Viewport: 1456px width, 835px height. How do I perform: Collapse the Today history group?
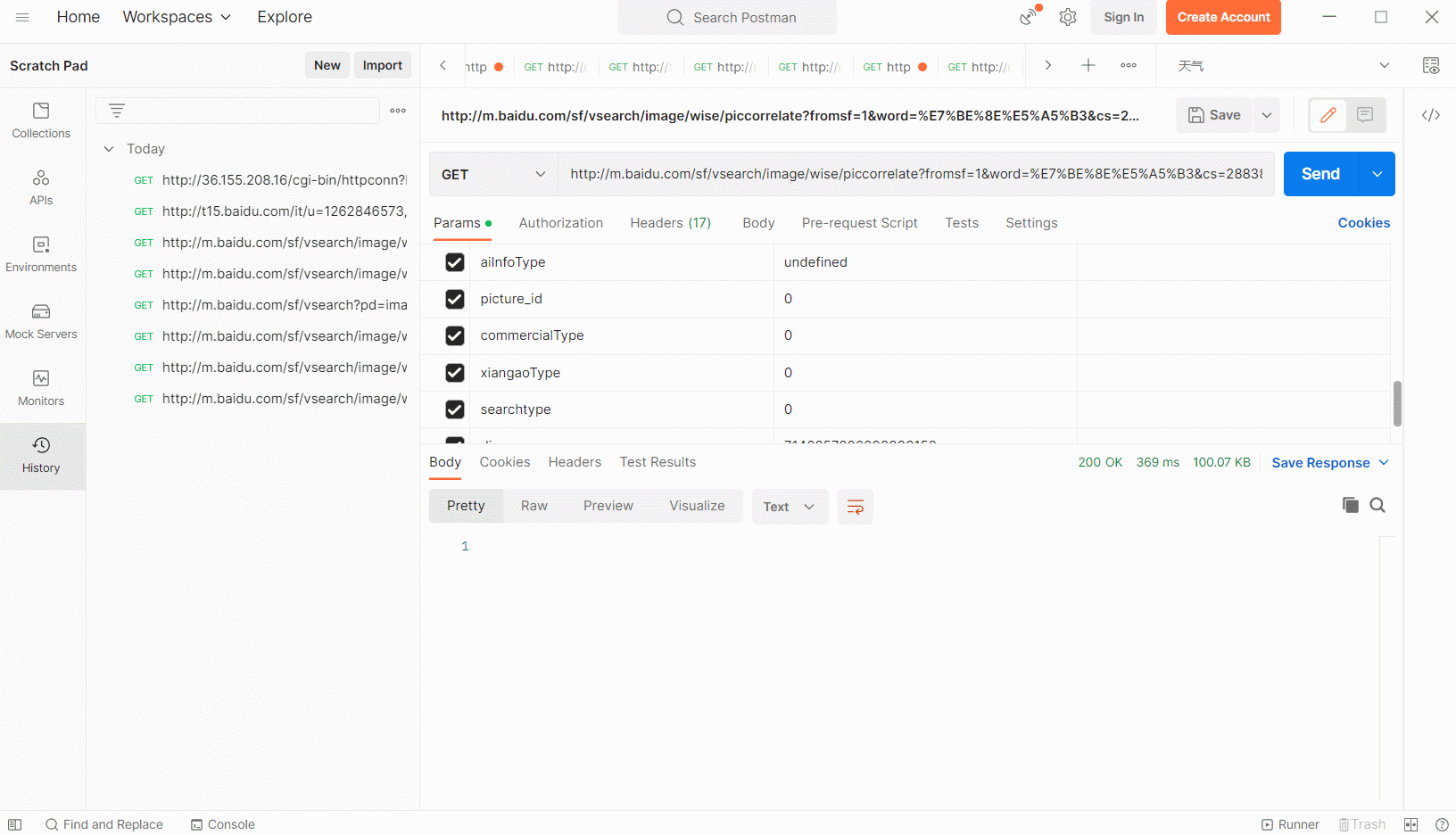click(109, 149)
